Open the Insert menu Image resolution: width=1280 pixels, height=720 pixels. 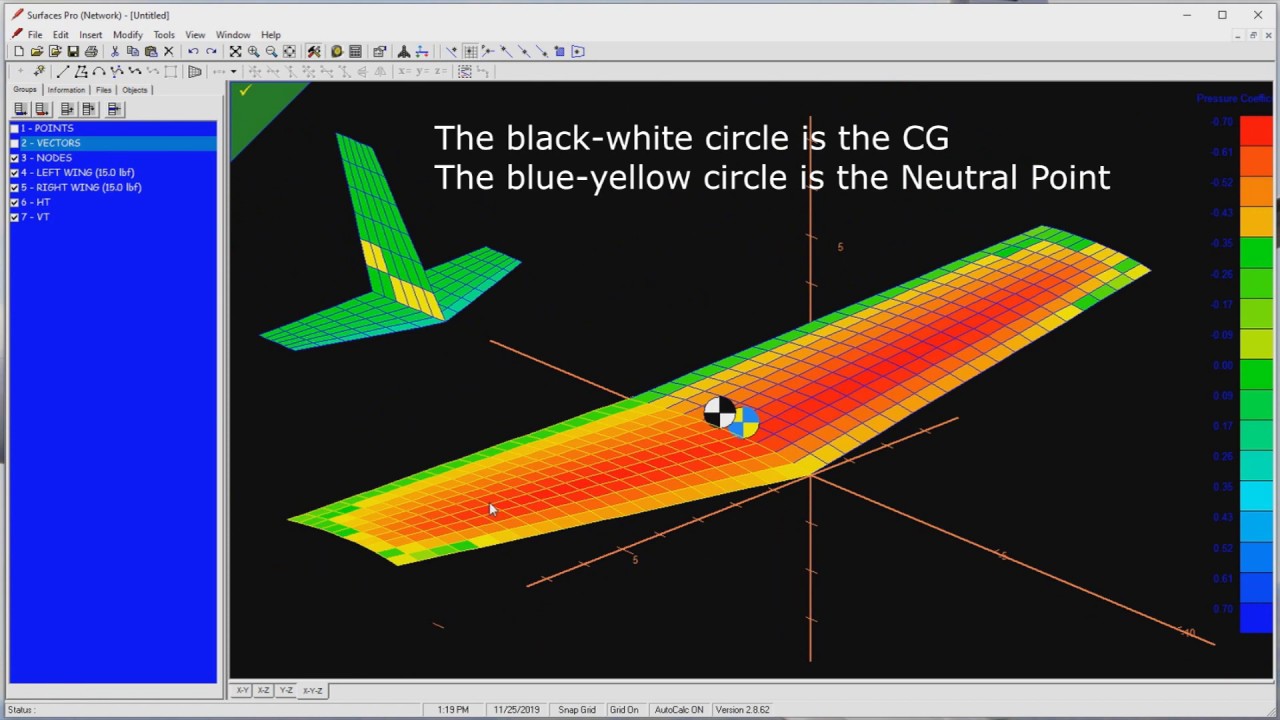[91, 35]
